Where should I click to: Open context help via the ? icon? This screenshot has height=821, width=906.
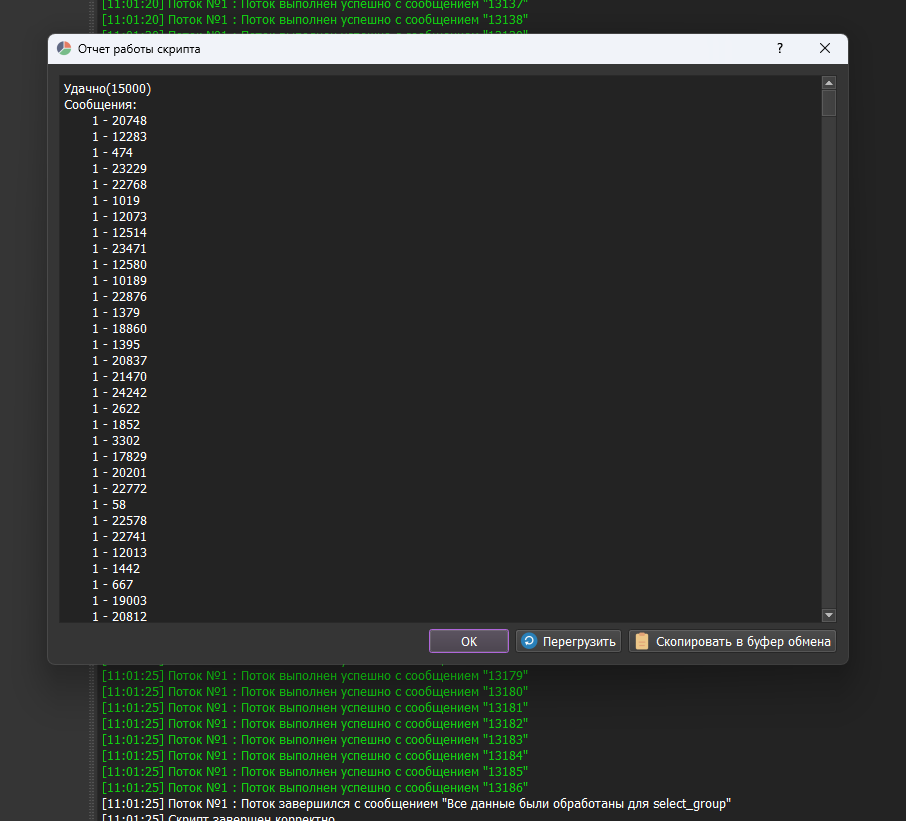click(779, 48)
